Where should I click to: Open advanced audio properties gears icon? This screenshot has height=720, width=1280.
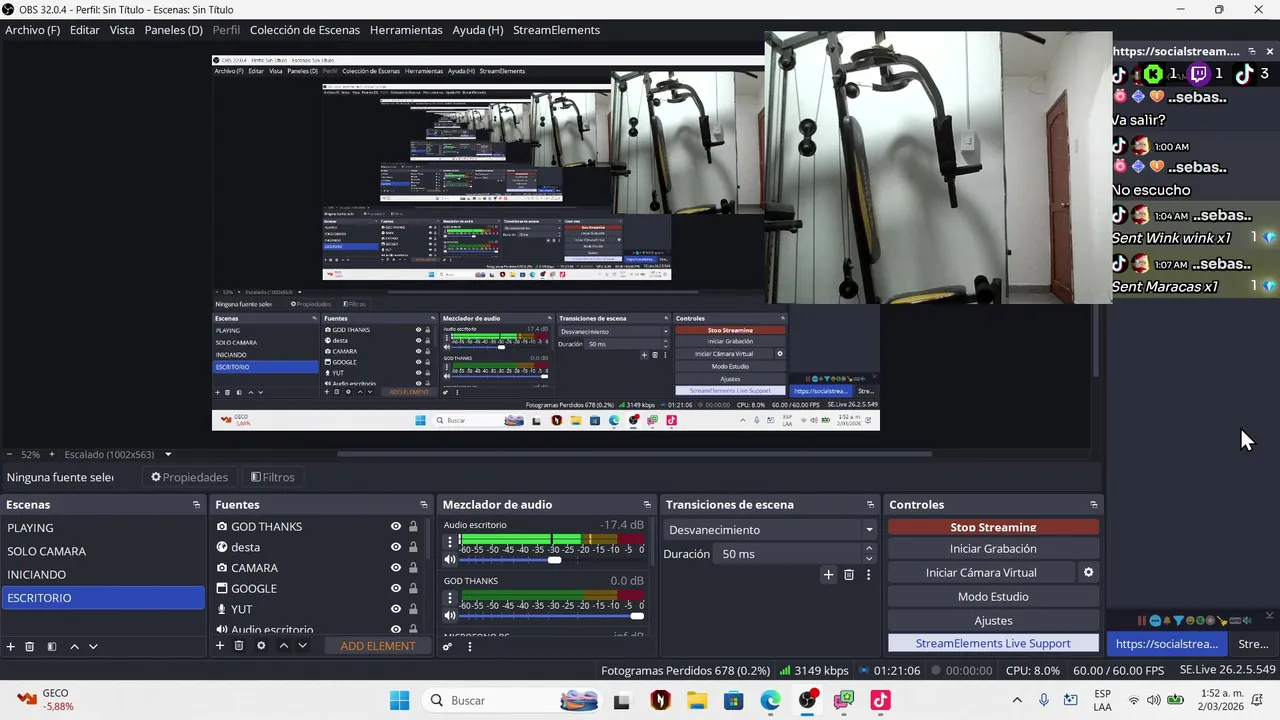pyautogui.click(x=448, y=646)
